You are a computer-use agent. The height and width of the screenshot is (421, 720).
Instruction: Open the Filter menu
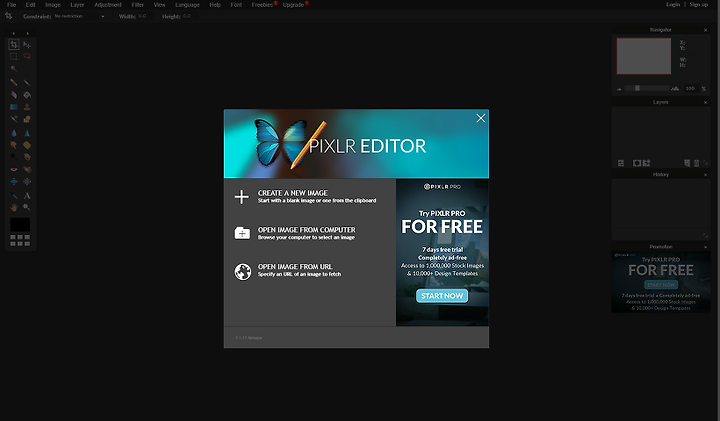(138, 5)
